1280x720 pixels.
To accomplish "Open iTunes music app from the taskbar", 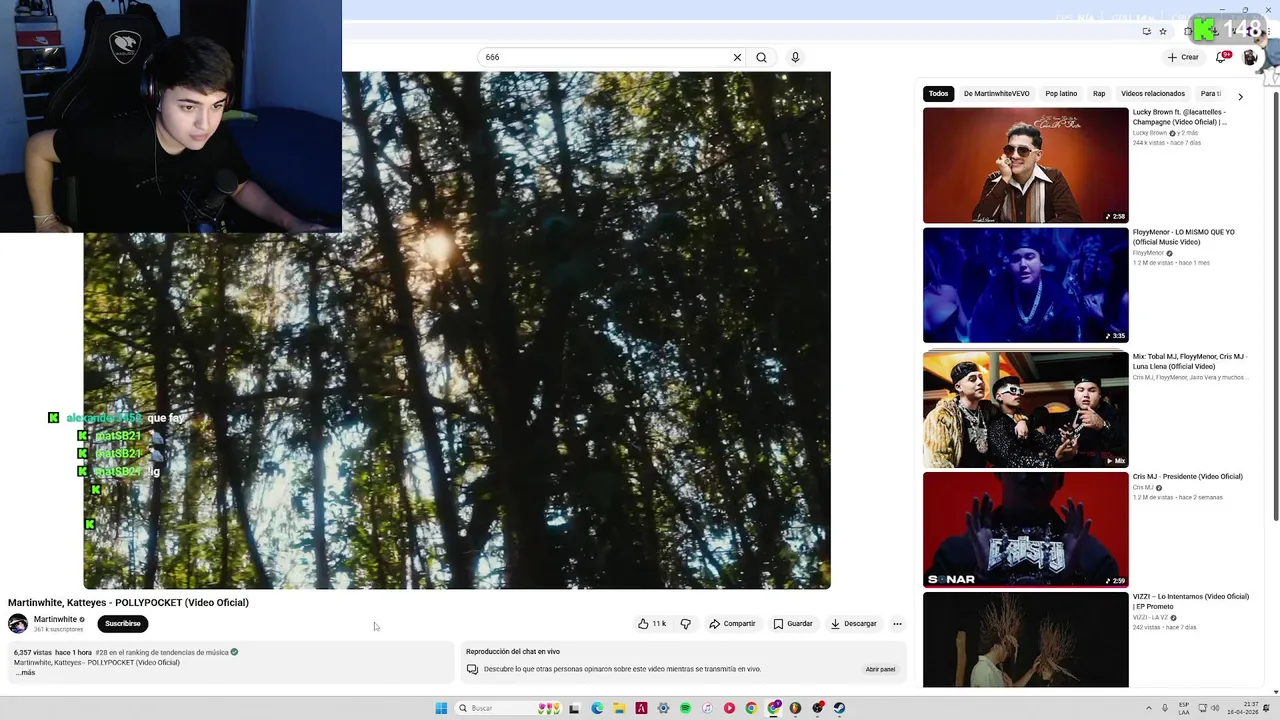I will (707, 708).
